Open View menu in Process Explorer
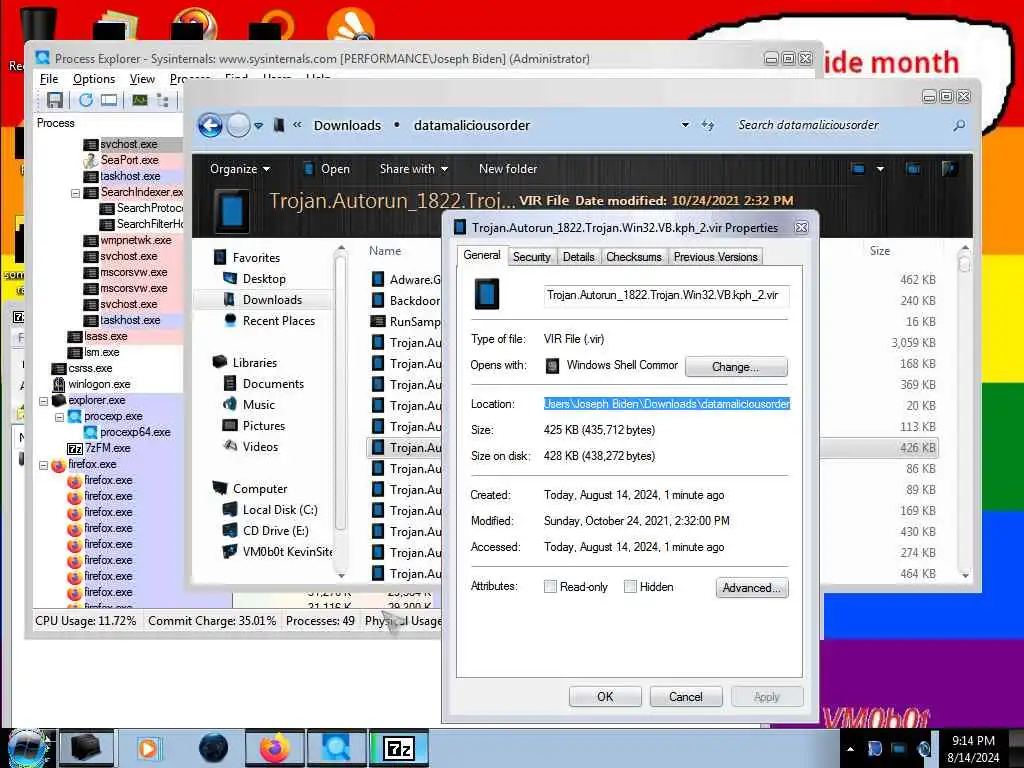The width and height of the screenshot is (1024, 768). [142, 79]
